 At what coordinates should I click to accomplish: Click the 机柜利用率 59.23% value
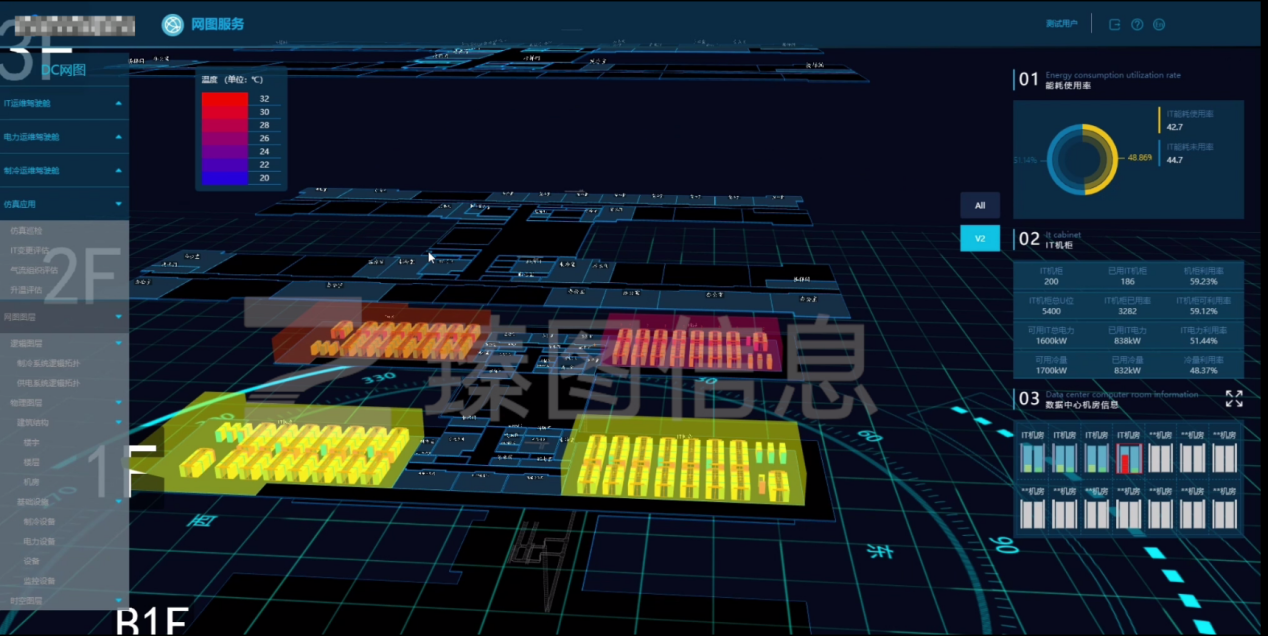click(x=1203, y=282)
